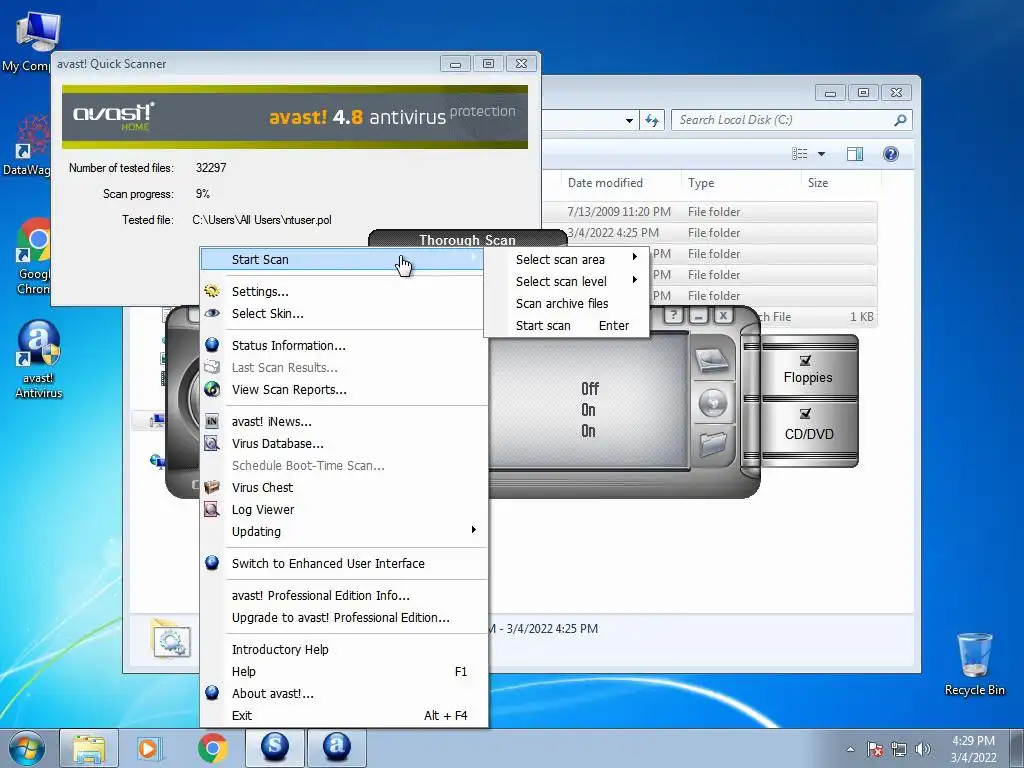Select the DataWagon desktop shortcut icon

[27, 145]
